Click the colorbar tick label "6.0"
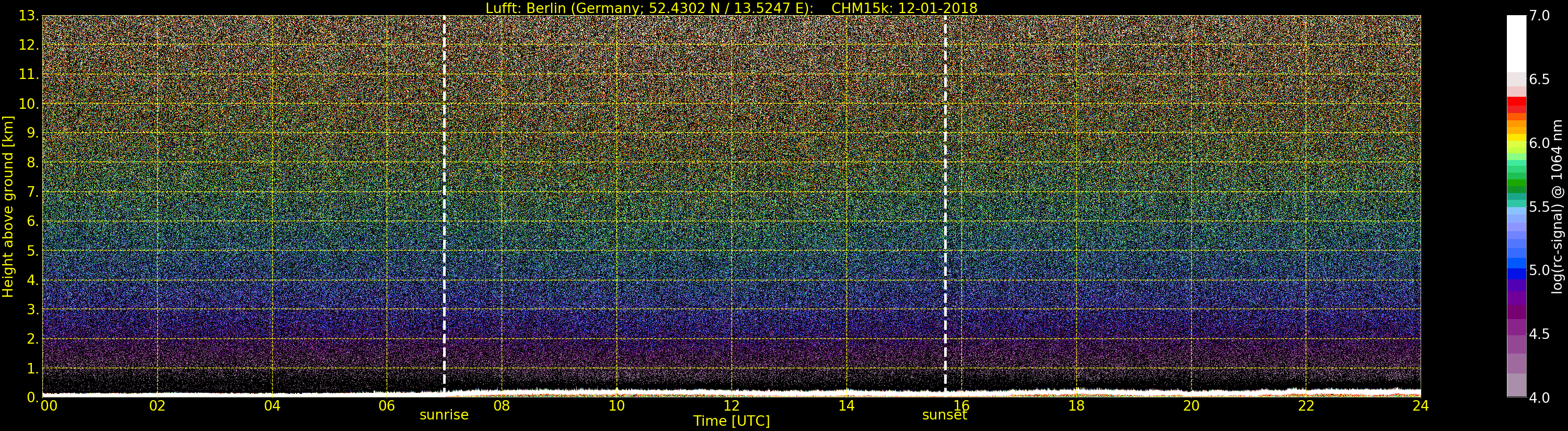This screenshot has width=1568, height=431. tap(1539, 143)
